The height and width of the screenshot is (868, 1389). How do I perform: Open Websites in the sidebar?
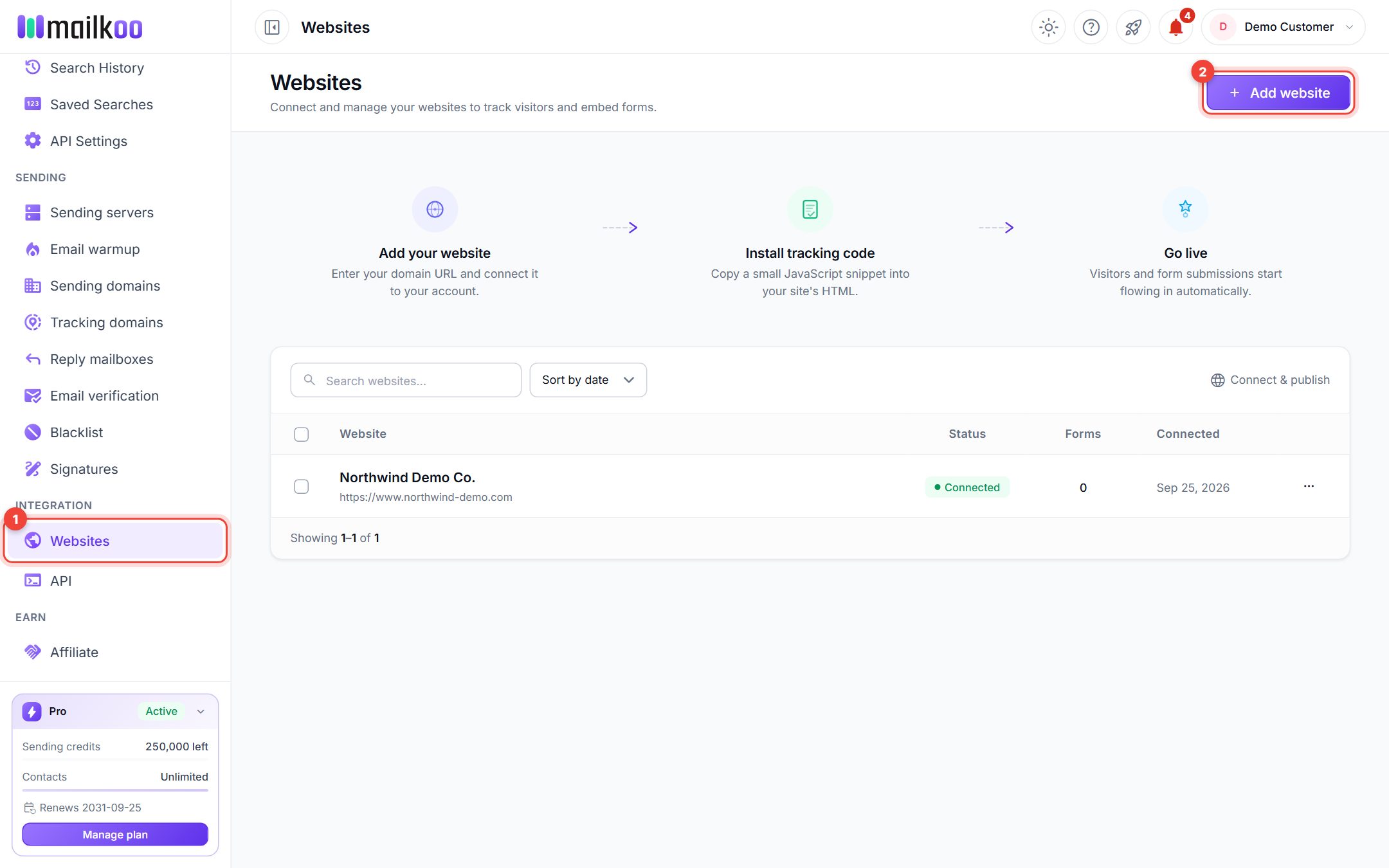click(x=116, y=541)
